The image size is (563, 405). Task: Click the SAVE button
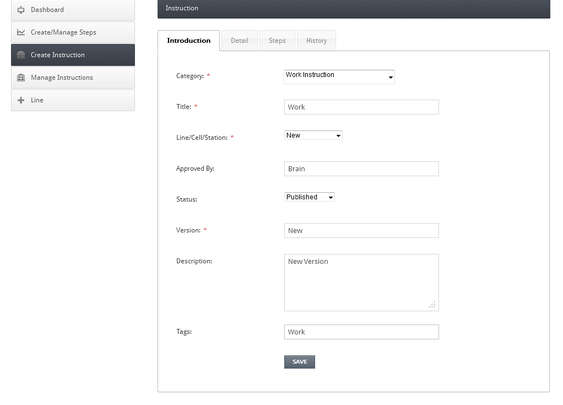point(299,362)
